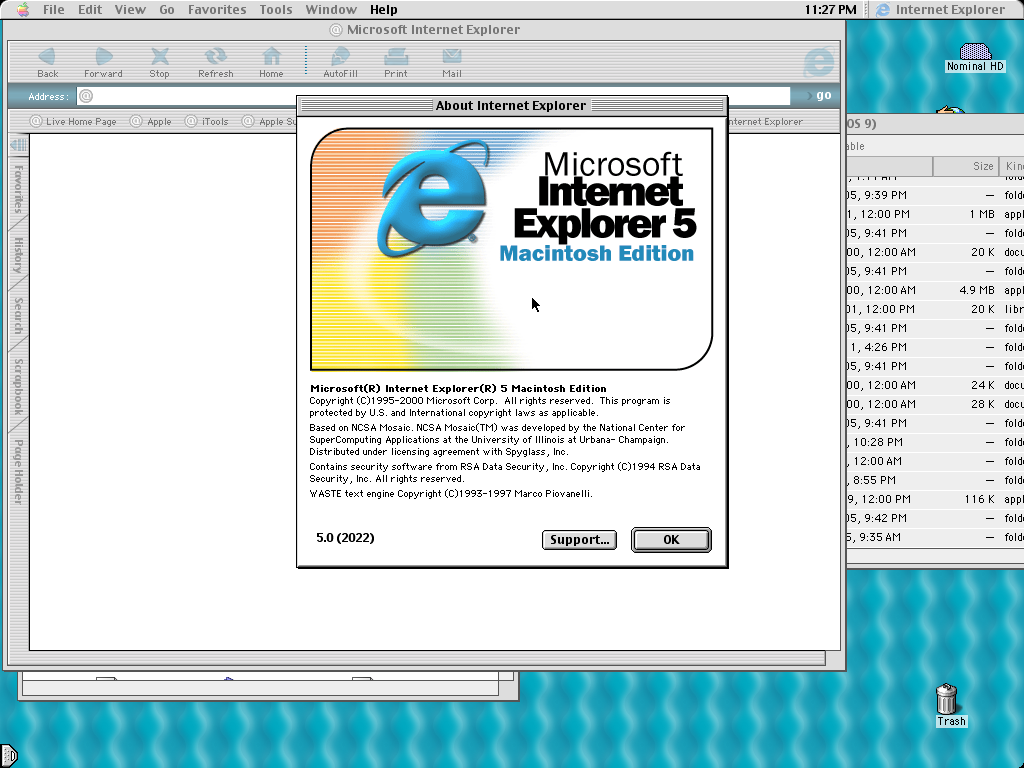Click the page icon in Address field
The width and height of the screenshot is (1024, 768).
(86, 96)
